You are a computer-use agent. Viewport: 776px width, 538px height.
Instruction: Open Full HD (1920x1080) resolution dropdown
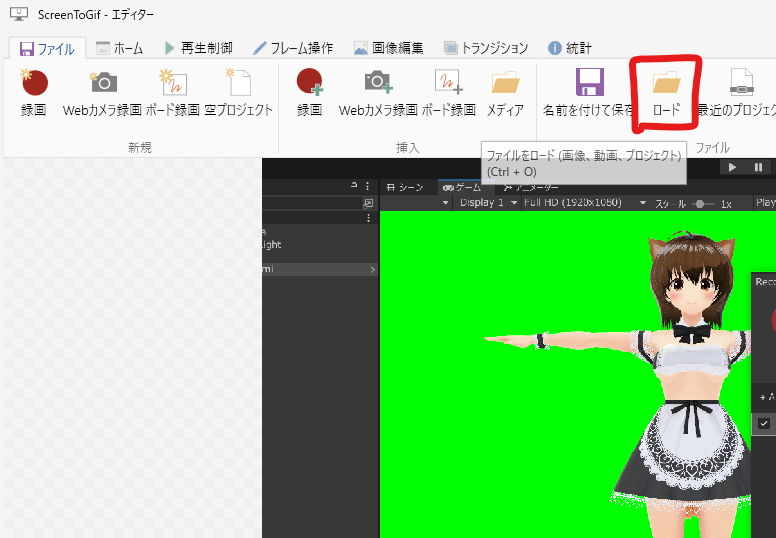(x=585, y=202)
